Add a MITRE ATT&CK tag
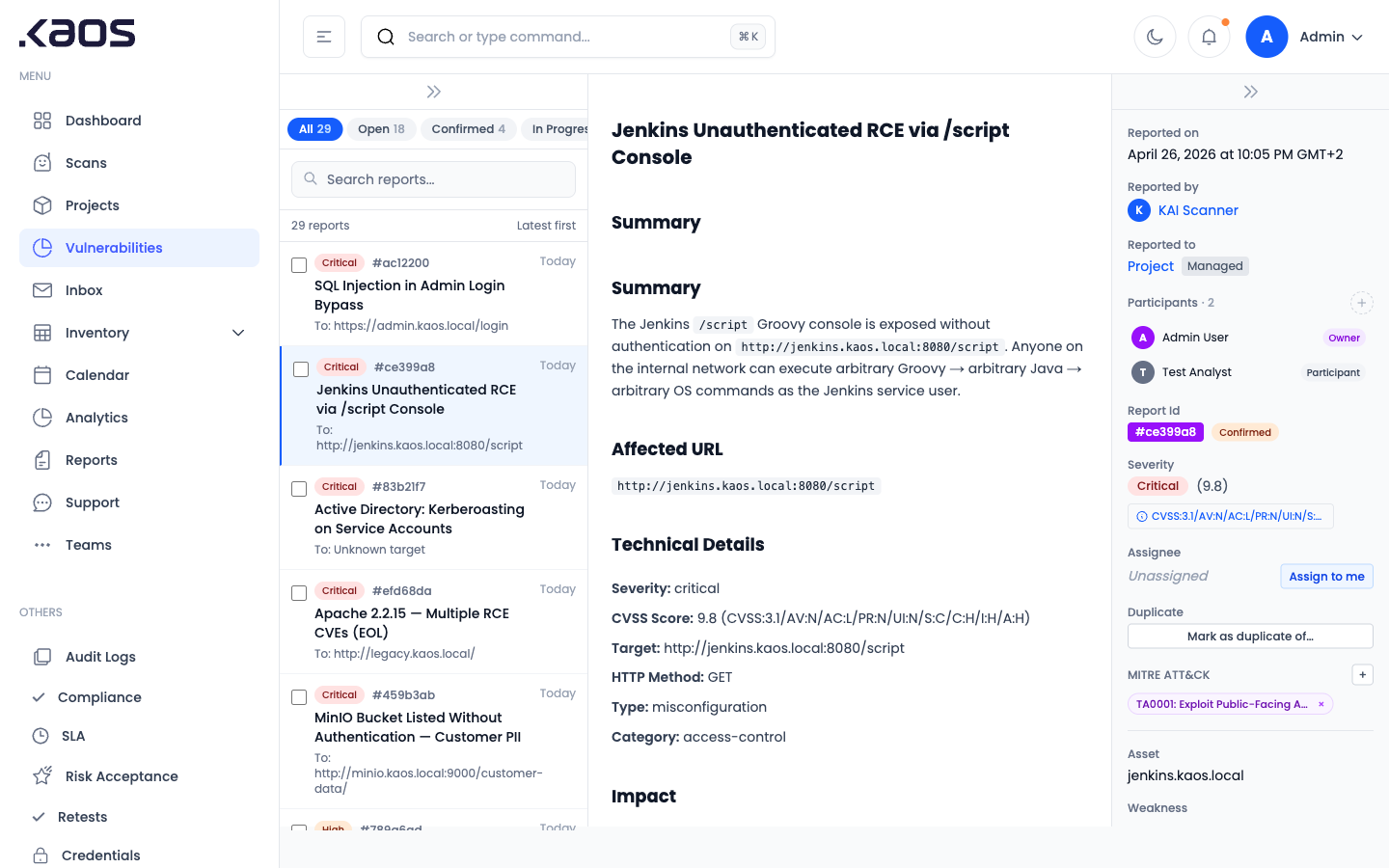Viewport: 1389px width, 868px height. coord(1362,675)
